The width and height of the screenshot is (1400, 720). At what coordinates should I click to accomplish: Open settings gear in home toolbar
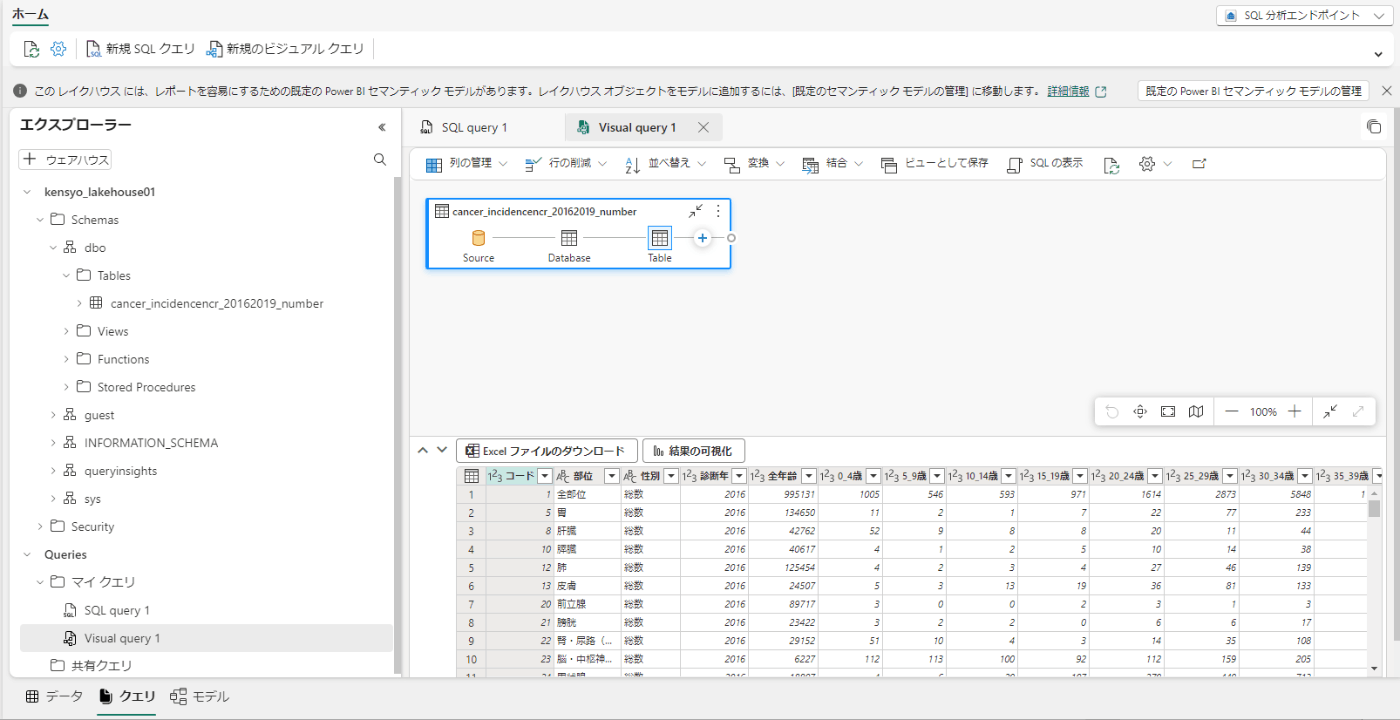tap(58, 48)
